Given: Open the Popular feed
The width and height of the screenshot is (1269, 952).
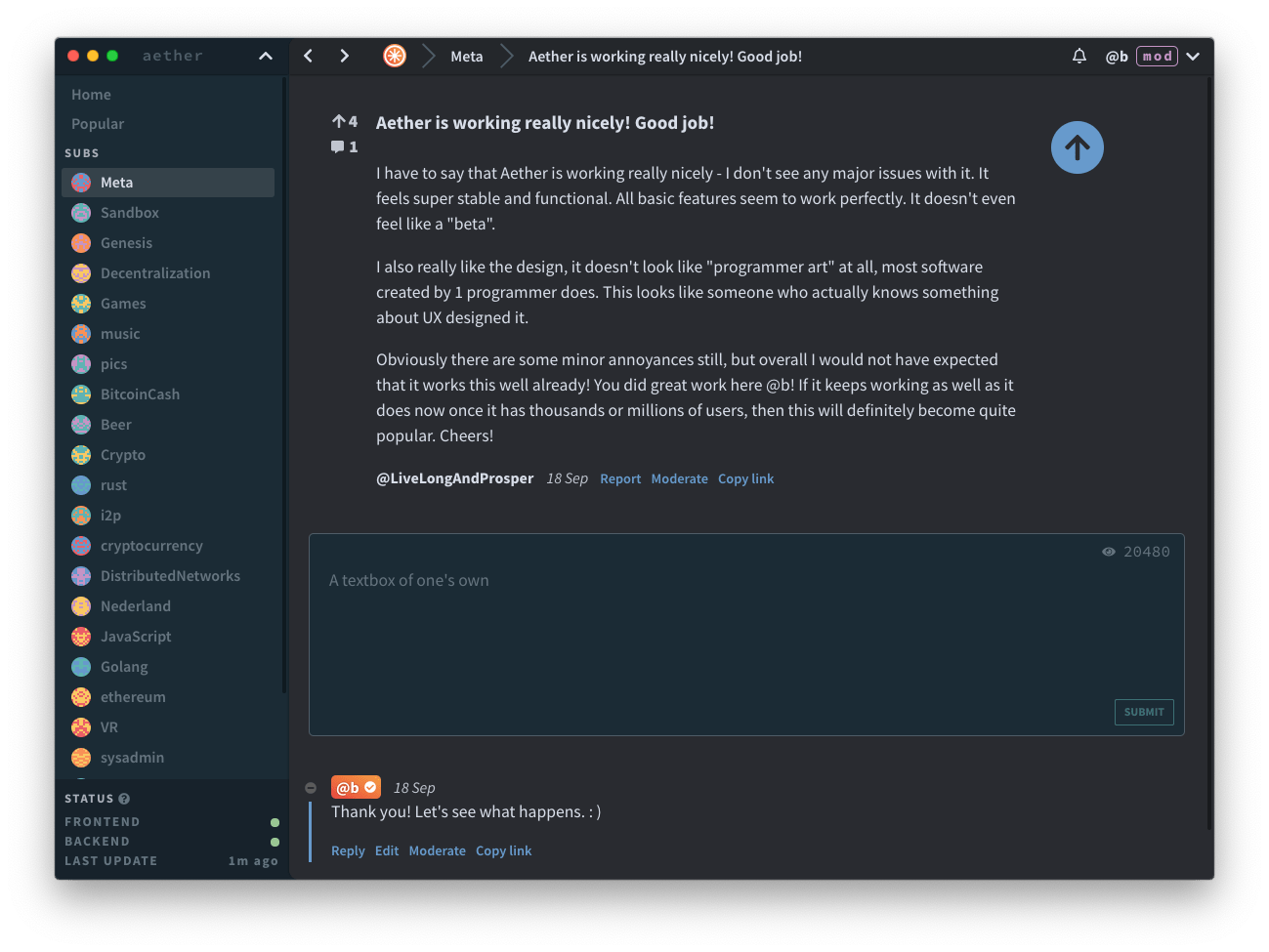Looking at the screenshot, I should point(98,124).
